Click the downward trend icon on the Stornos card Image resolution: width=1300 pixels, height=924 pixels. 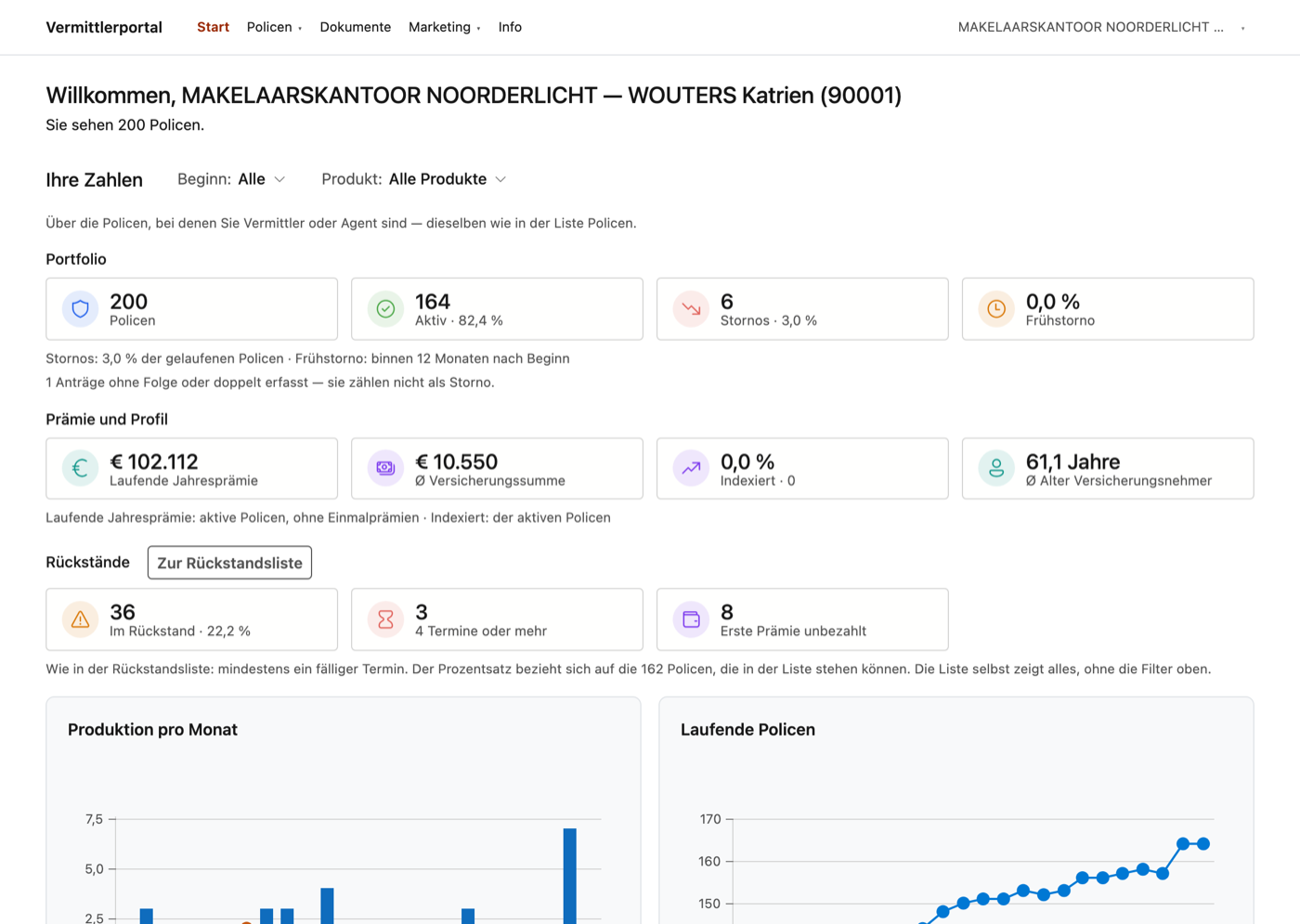click(692, 309)
